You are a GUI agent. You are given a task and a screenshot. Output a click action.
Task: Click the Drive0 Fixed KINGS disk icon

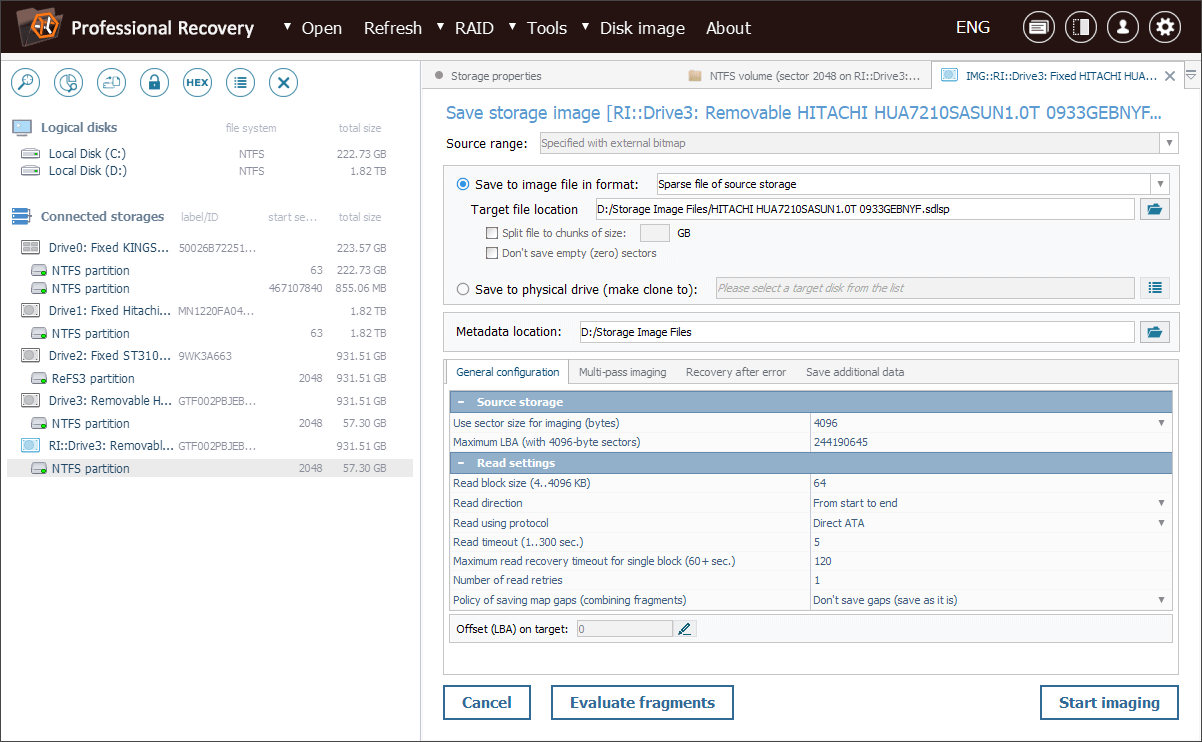click(30, 248)
